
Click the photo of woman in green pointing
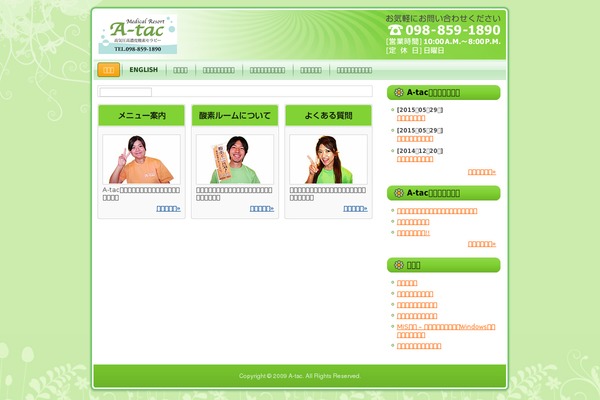tap(328, 159)
